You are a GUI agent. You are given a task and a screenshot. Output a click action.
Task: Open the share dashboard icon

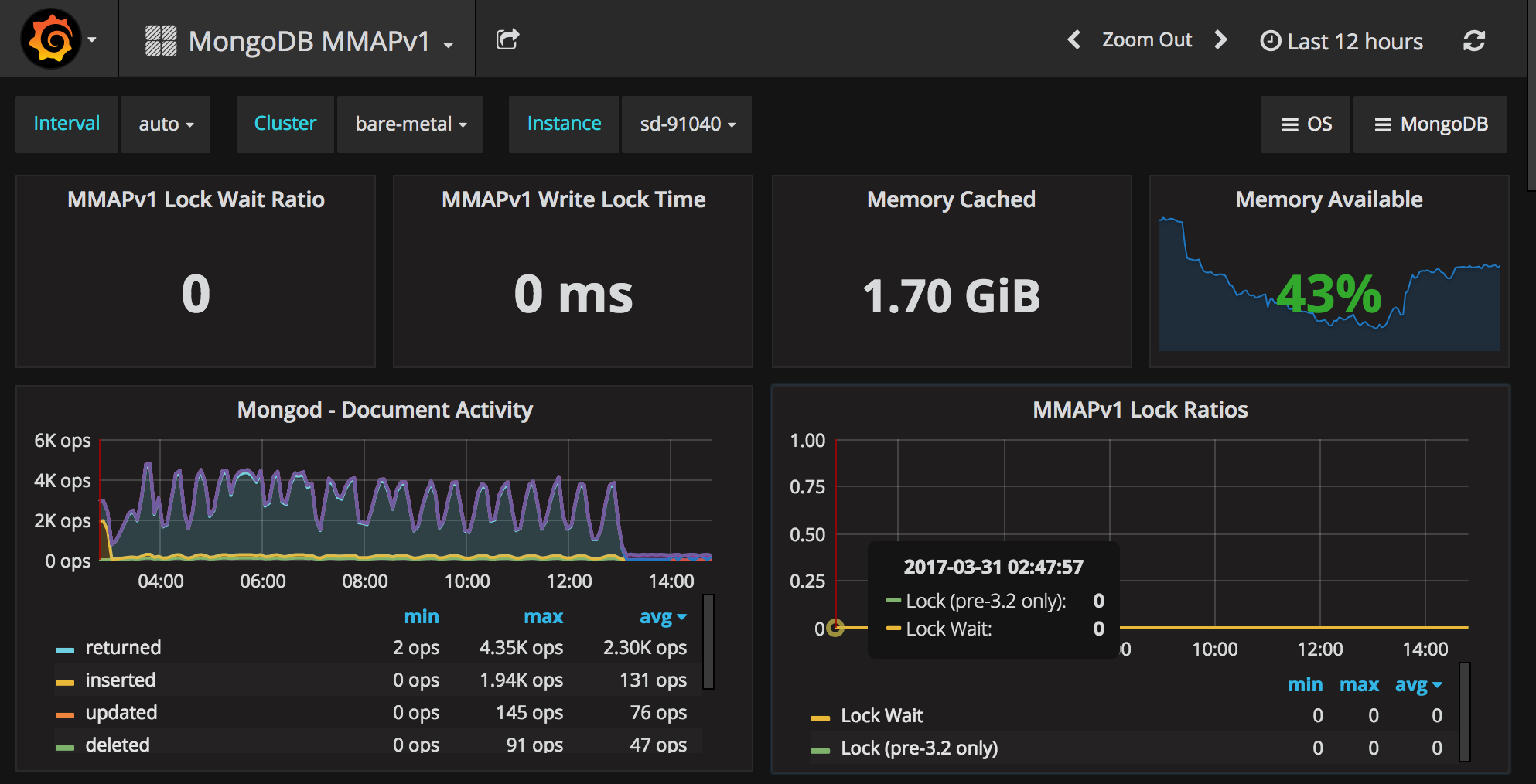507,39
